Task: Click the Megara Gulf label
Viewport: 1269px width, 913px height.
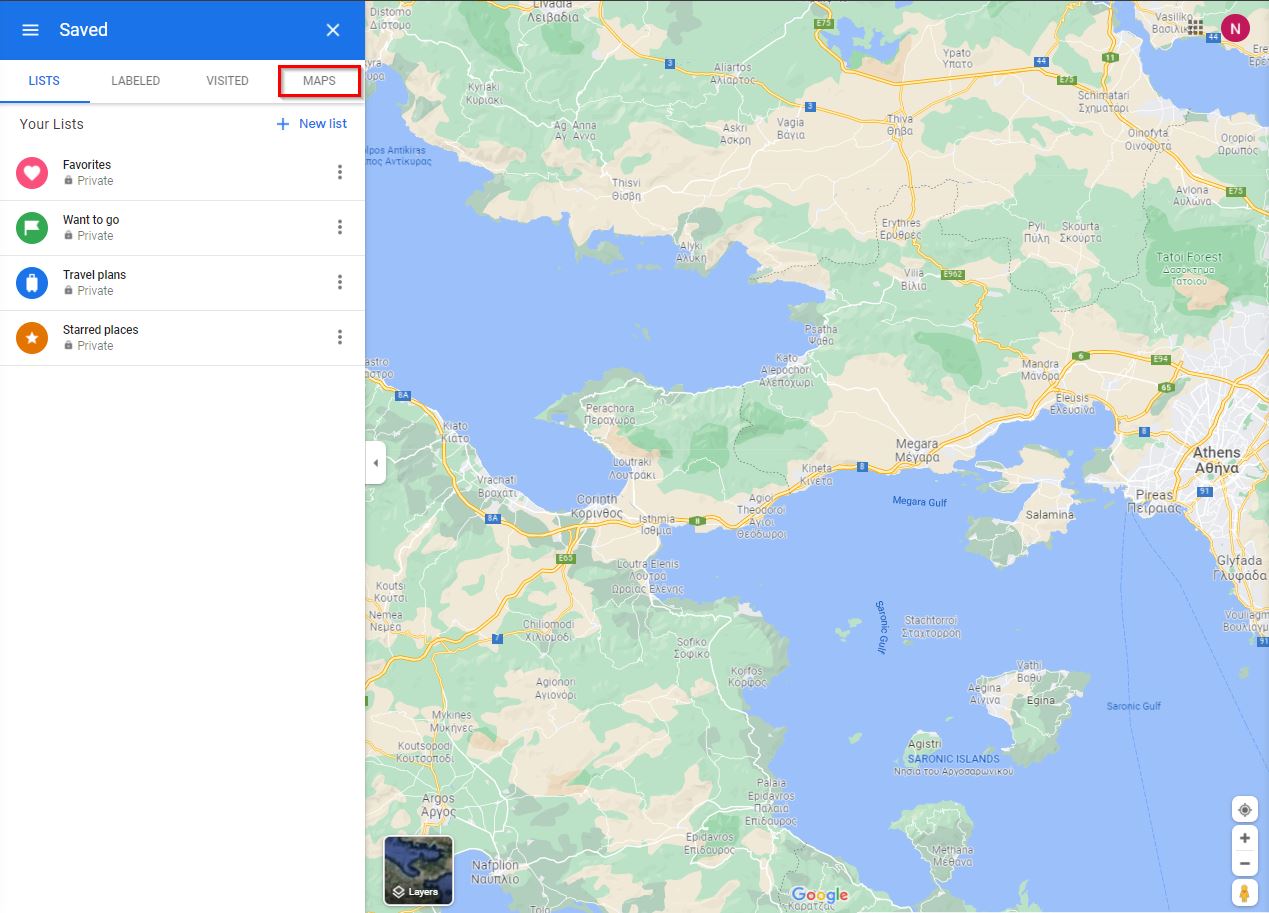Action: tap(919, 502)
